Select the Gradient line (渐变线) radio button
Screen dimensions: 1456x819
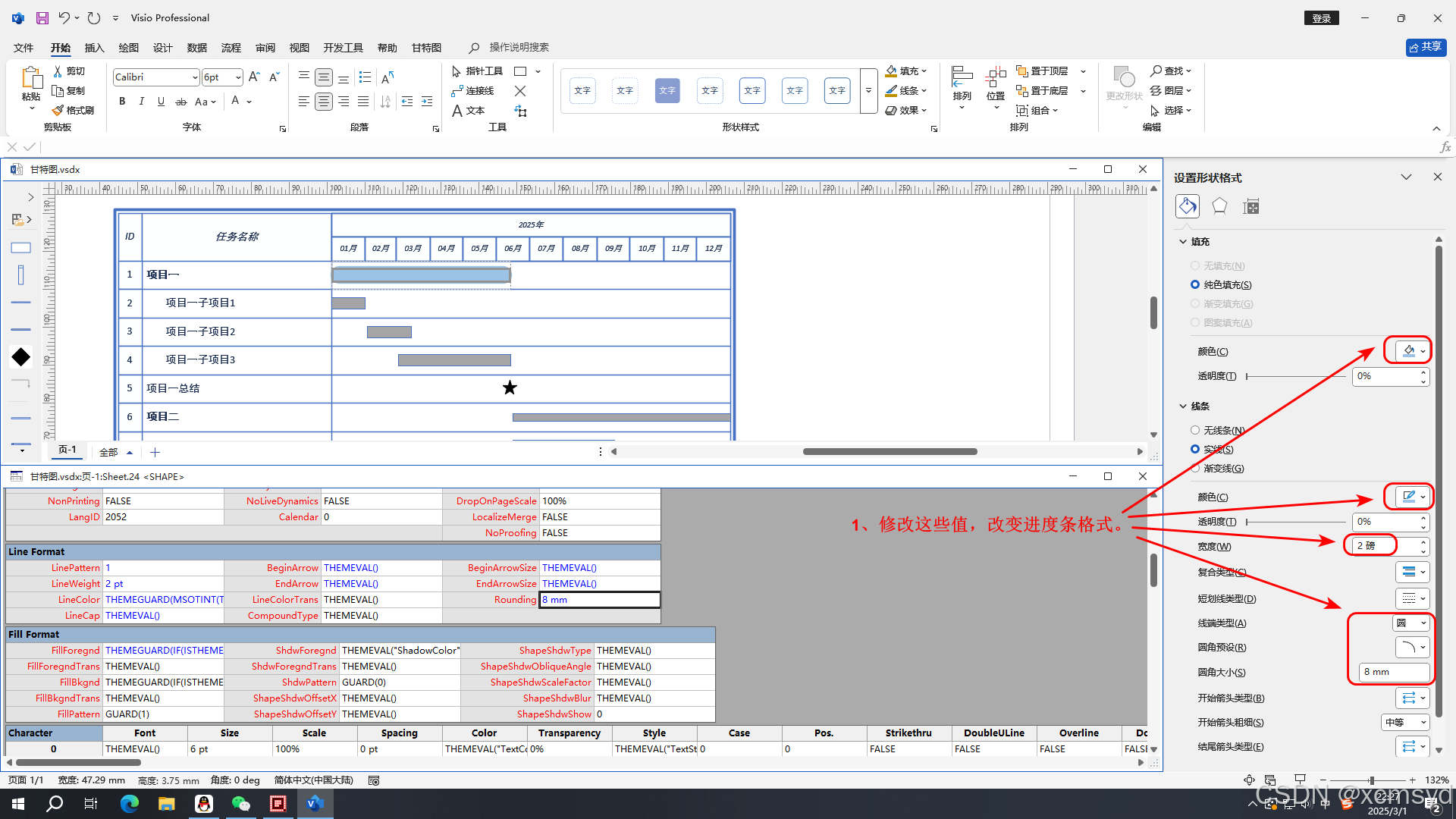click(x=1195, y=469)
